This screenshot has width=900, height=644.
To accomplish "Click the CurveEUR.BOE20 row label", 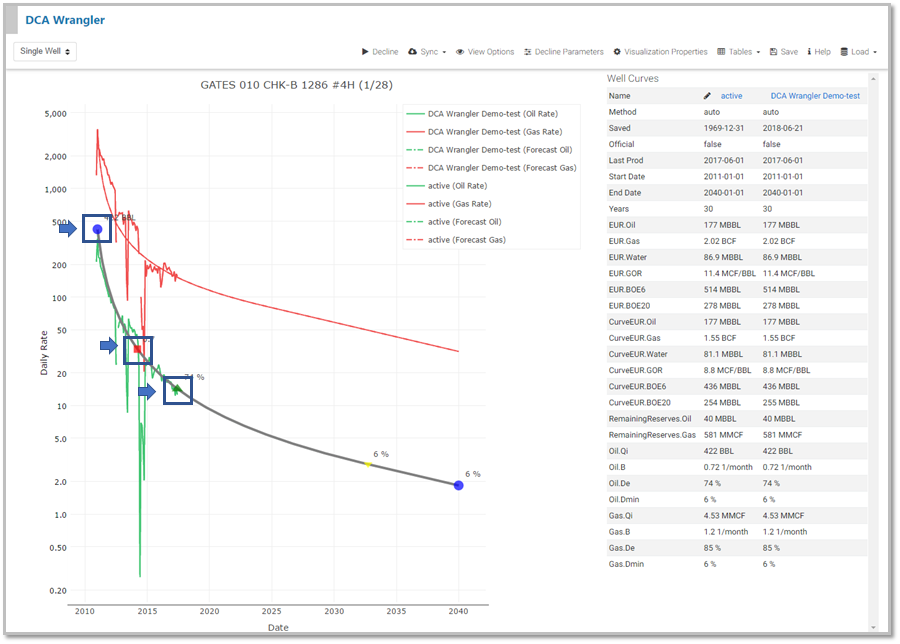I will click(639, 403).
